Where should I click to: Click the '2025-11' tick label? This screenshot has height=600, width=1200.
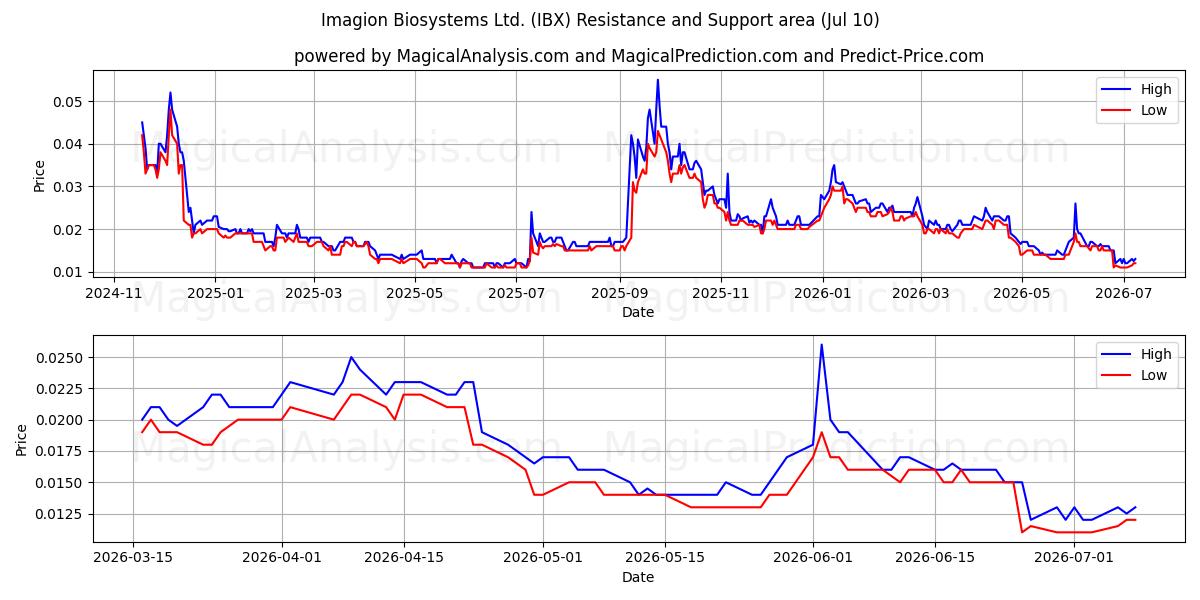[721, 292]
